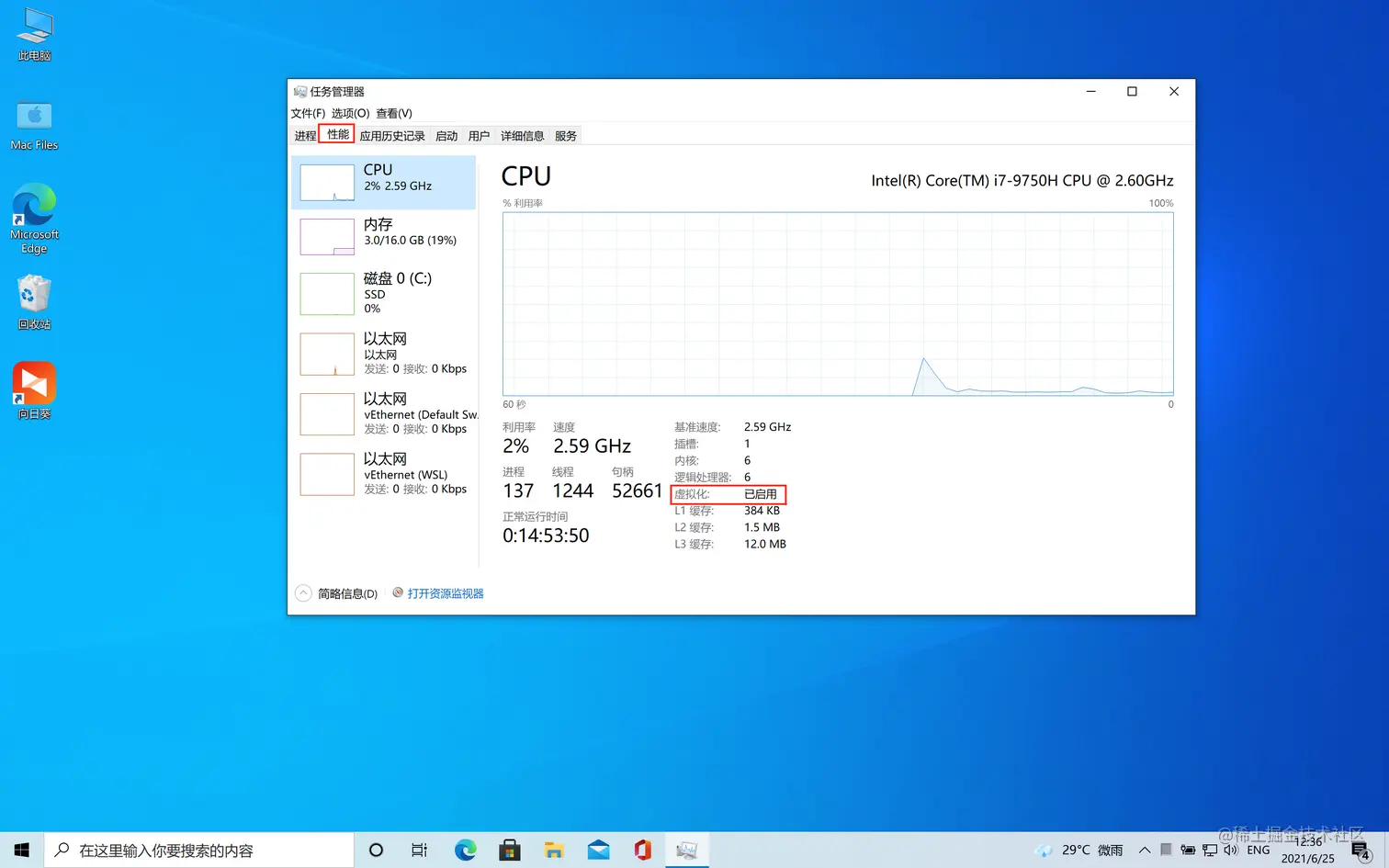The height and width of the screenshot is (868, 1389).
Task: Launch the 向日葵 desktop shortcut
Action: (34, 390)
